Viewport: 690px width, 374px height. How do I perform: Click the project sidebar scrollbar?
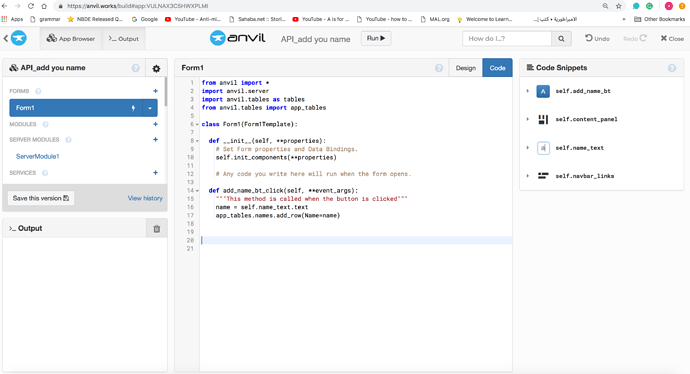pos(165,92)
